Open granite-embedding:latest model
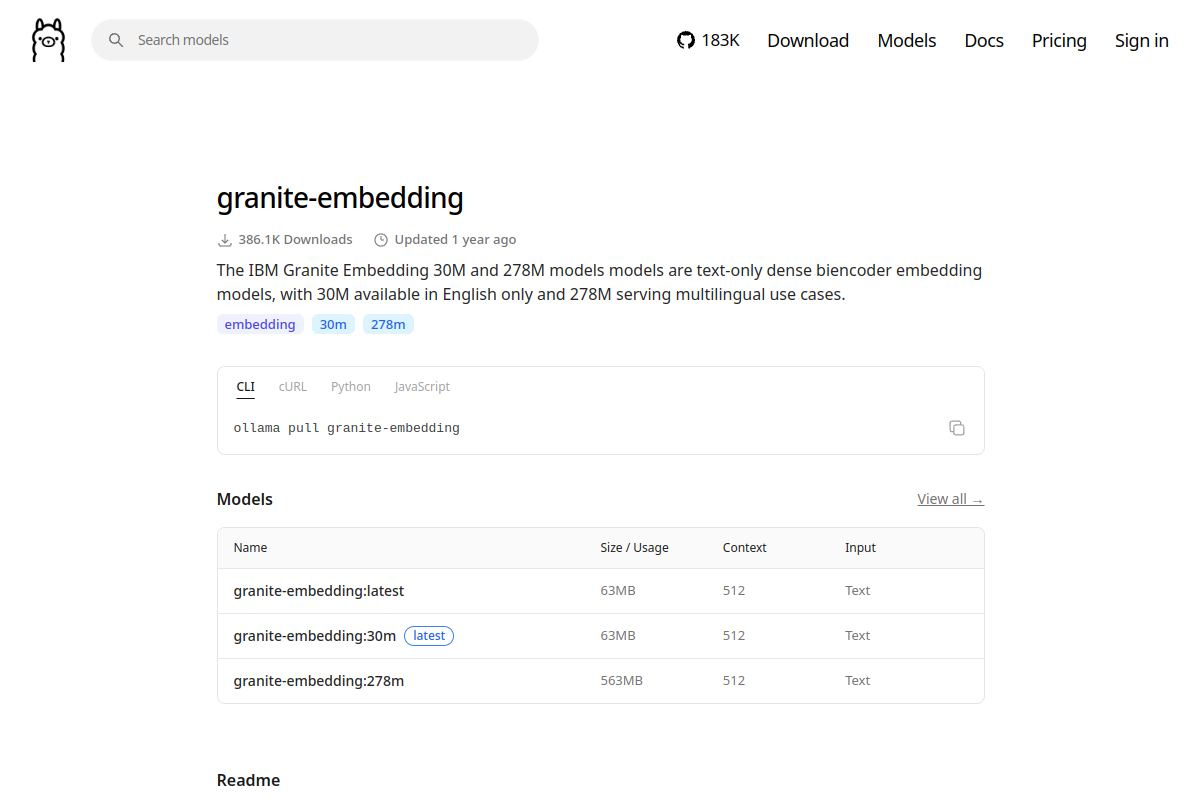This screenshot has width=1200, height=800. pyautogui.click(x=319, y=591)
